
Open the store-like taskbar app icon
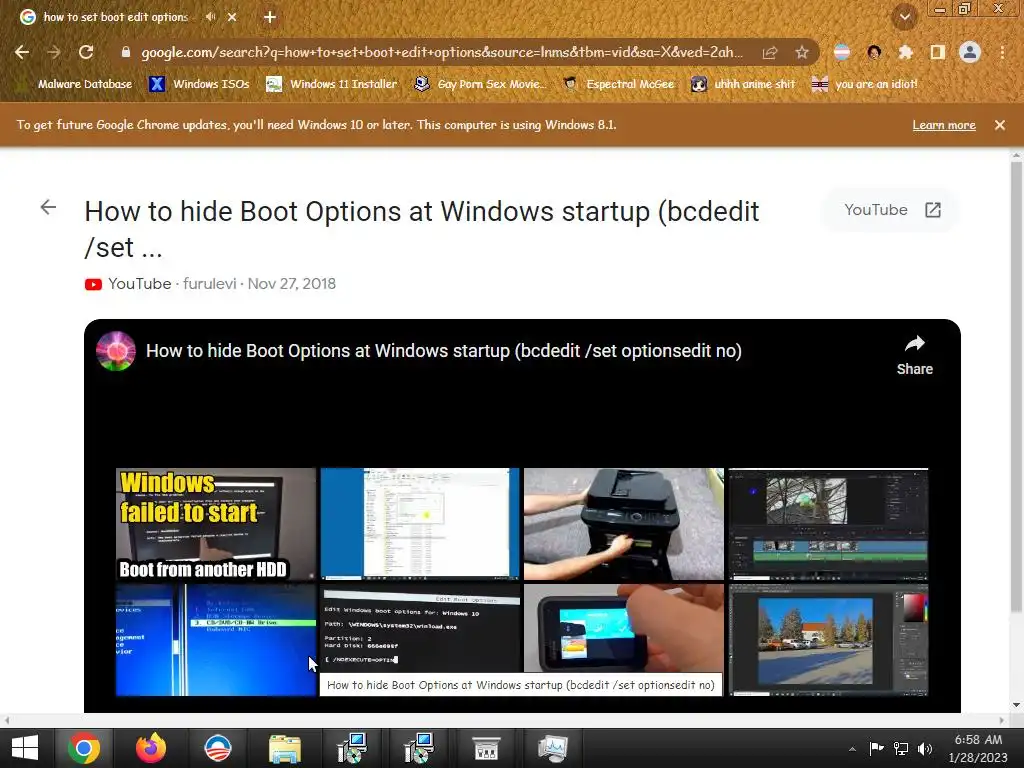[x=486, y=748]
